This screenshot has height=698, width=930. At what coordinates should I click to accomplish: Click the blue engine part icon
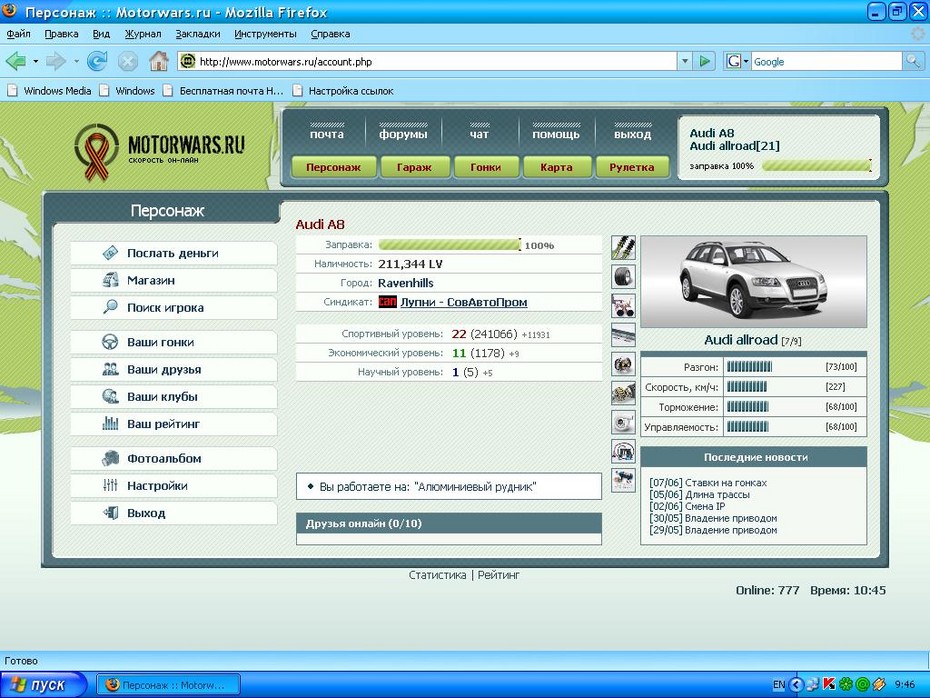pos(623,480)
